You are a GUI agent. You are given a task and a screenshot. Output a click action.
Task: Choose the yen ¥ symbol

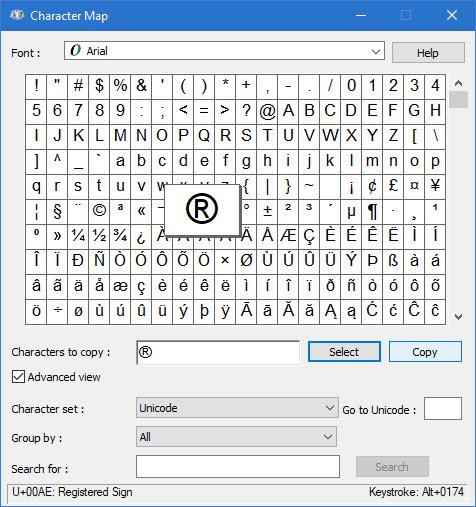(x=435, y=186)
